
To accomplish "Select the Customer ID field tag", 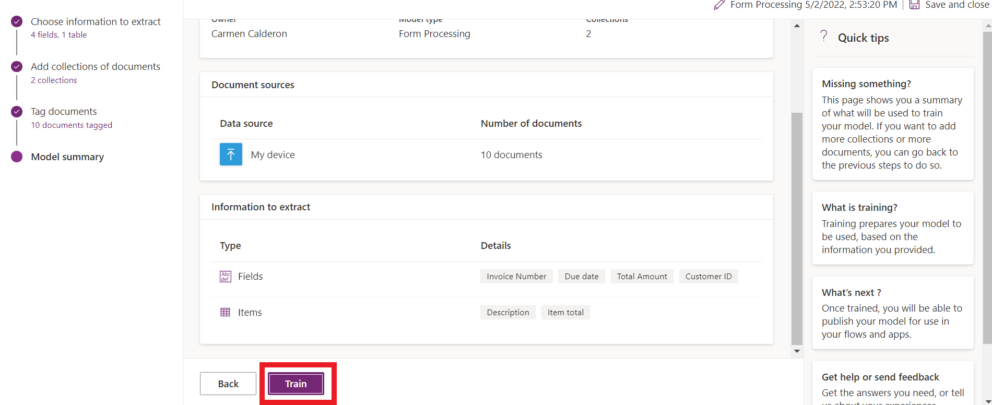I will (708, 276).
